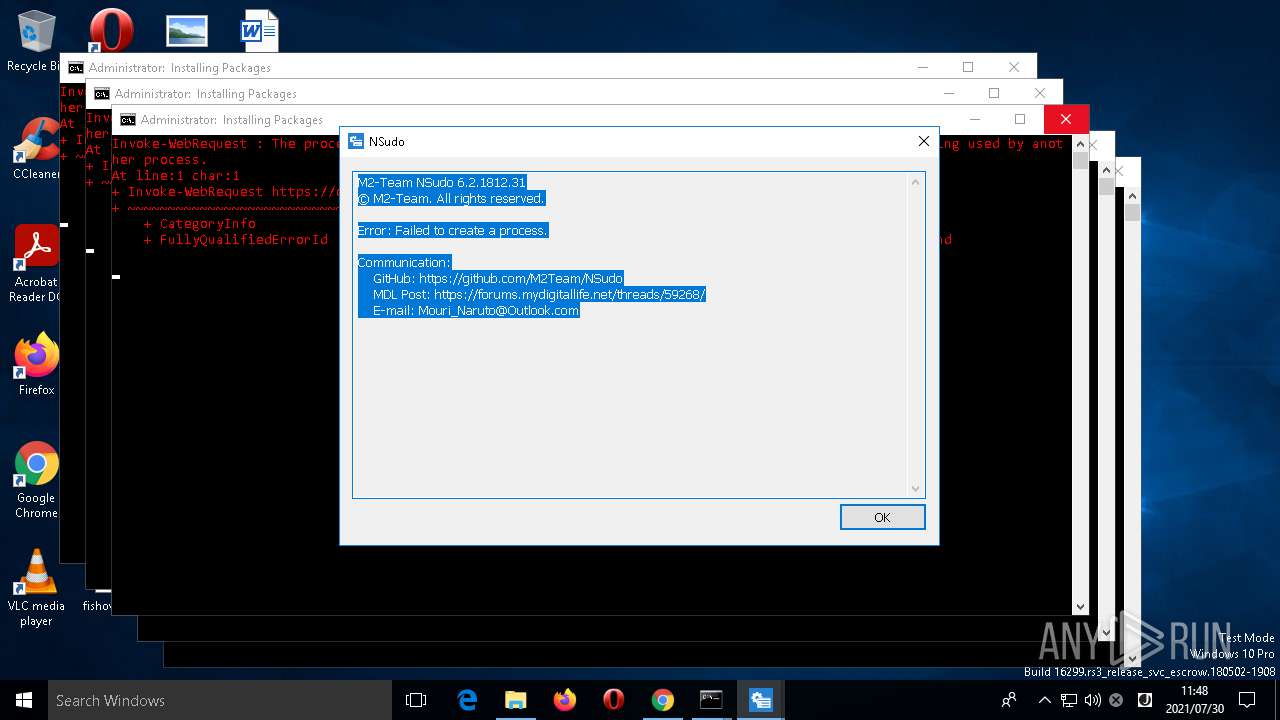Select the picture file on the desktop
This screenshot has height=720, width=1280.
tap(187, 30)
